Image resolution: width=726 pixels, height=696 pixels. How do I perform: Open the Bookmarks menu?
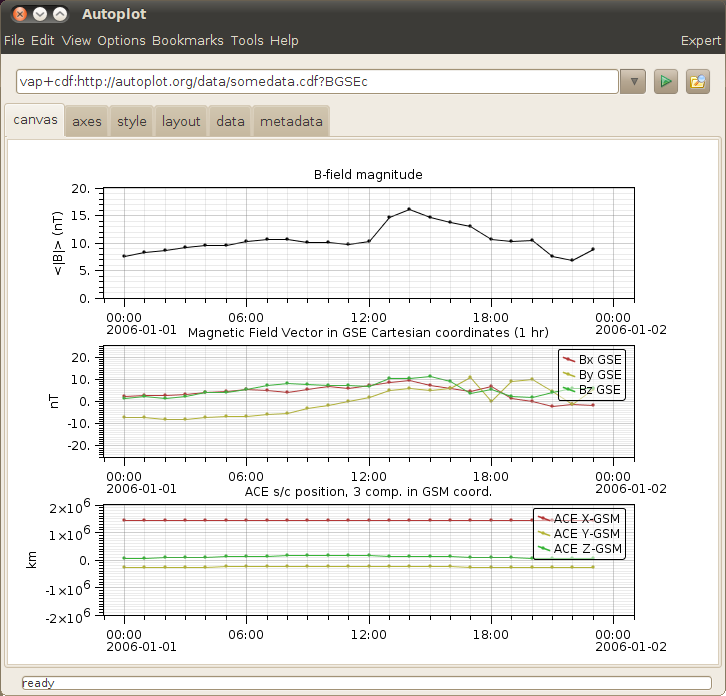click(x=188, y=41)
